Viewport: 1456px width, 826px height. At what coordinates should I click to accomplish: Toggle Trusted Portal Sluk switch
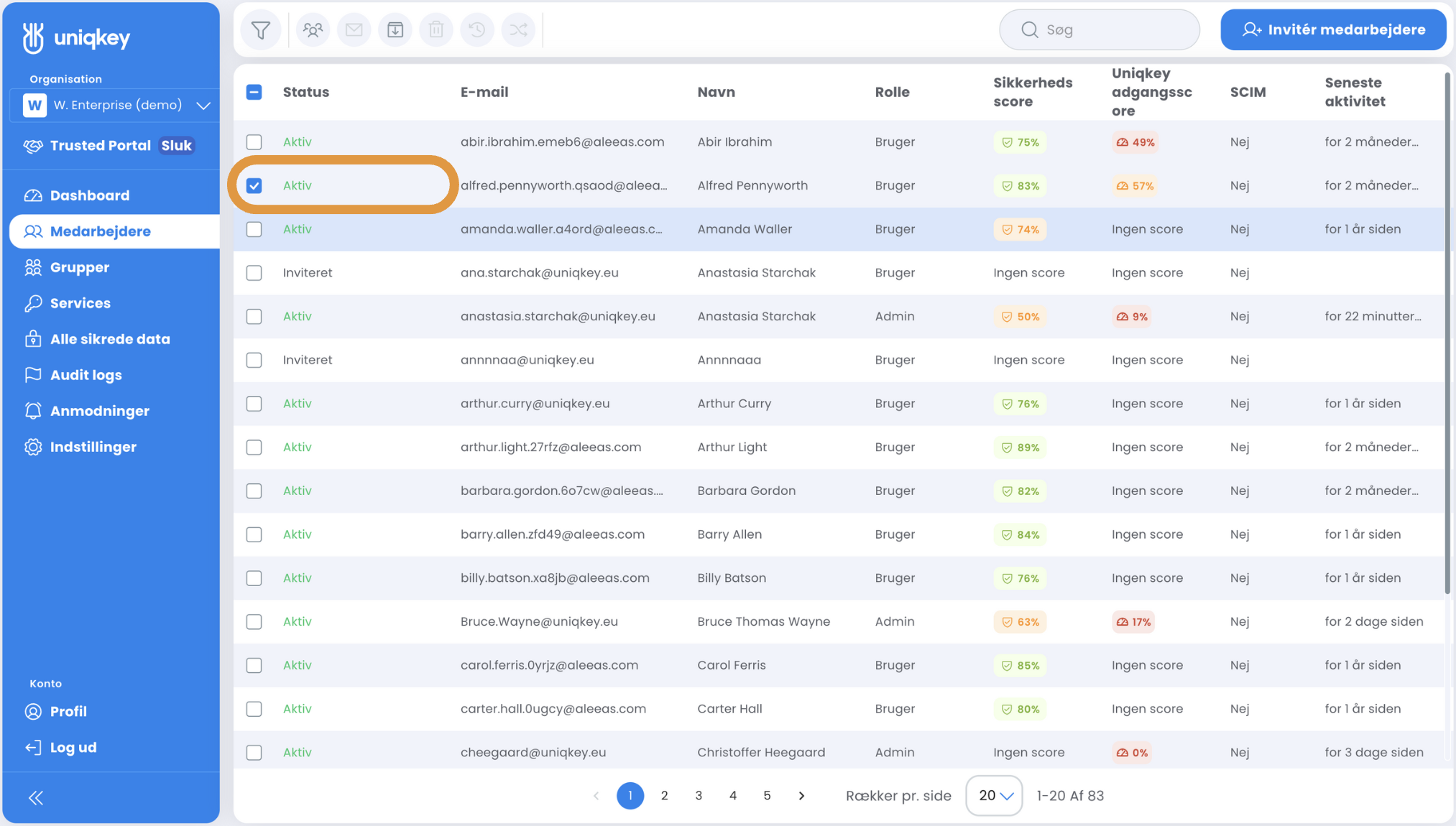[176, 146]
